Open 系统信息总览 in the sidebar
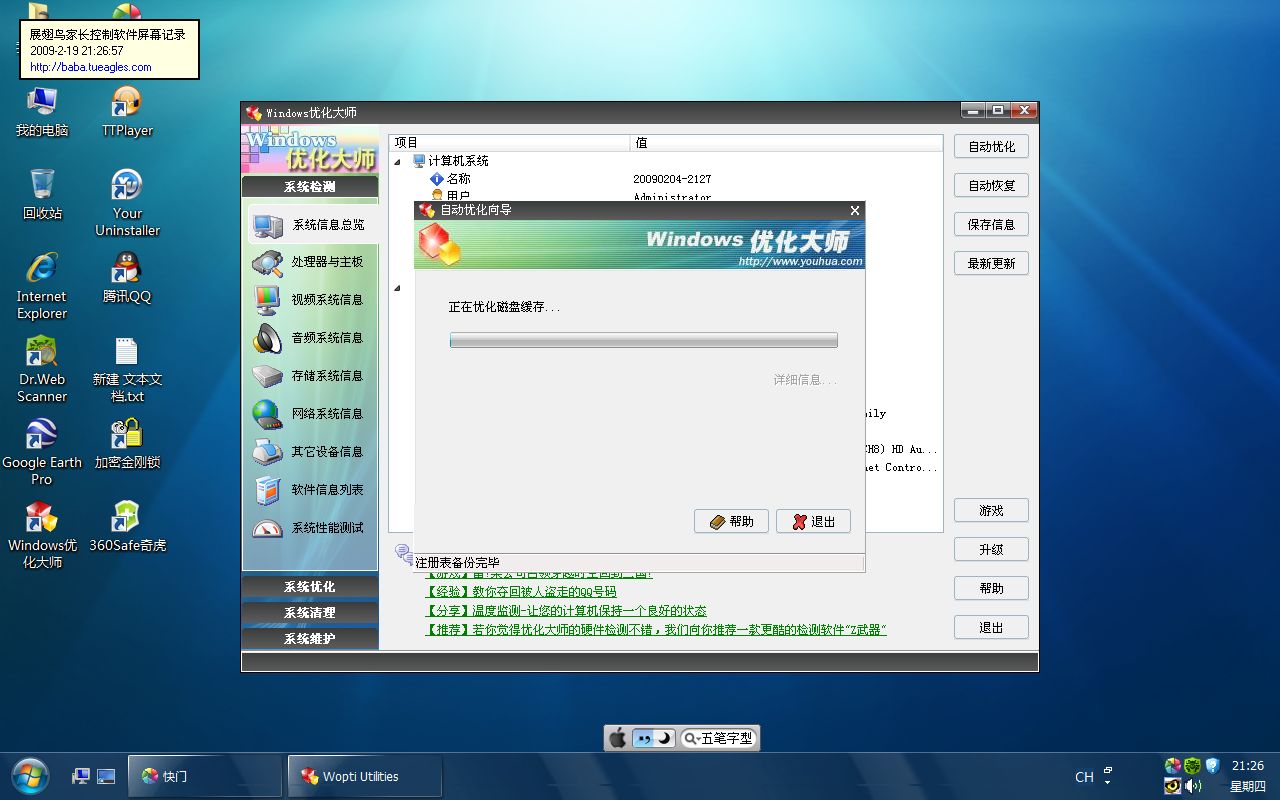Viewport: 1280px width, 800px height. [x=311, y=225]
